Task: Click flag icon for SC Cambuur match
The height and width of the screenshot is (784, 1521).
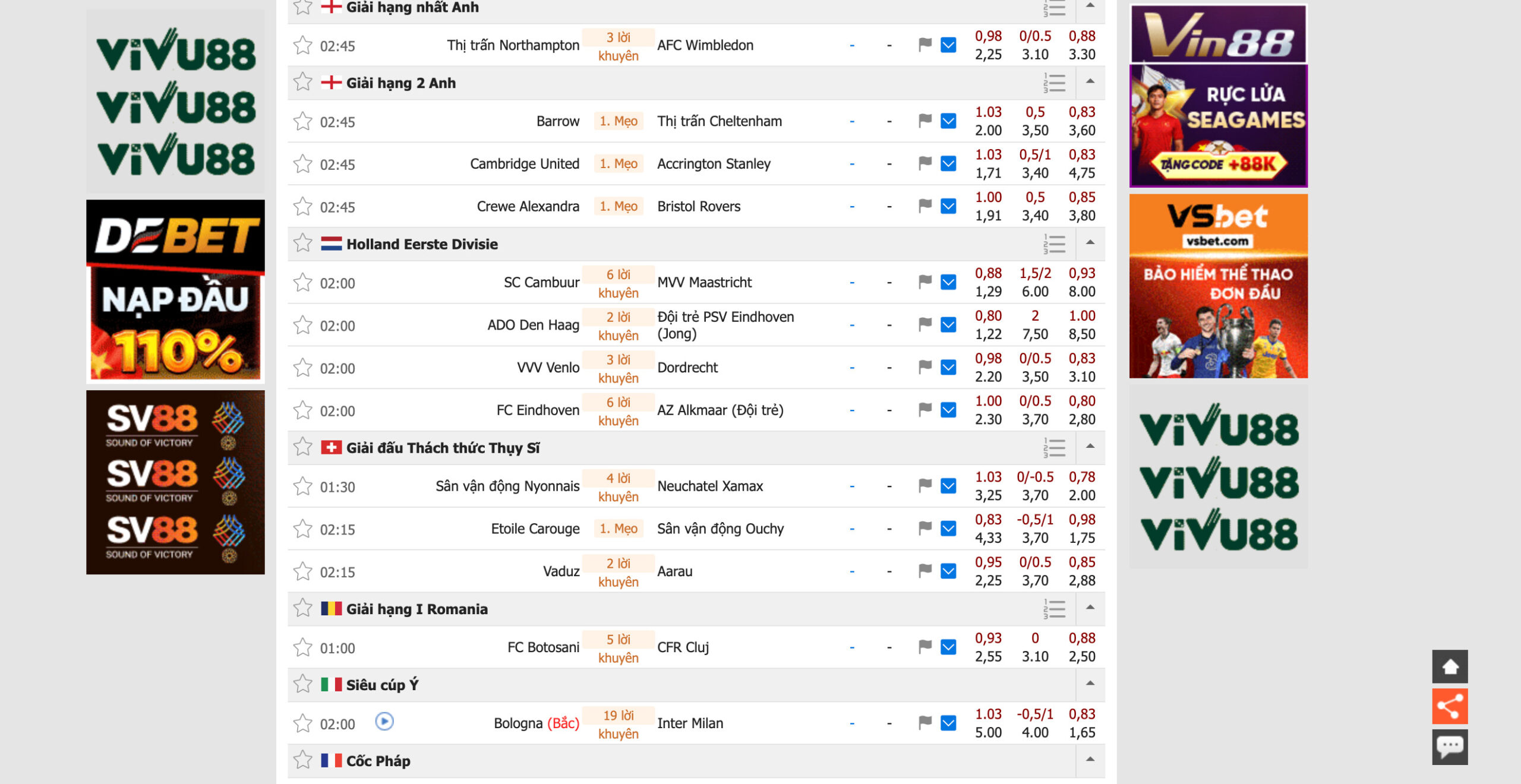Action: pos(924,282)
